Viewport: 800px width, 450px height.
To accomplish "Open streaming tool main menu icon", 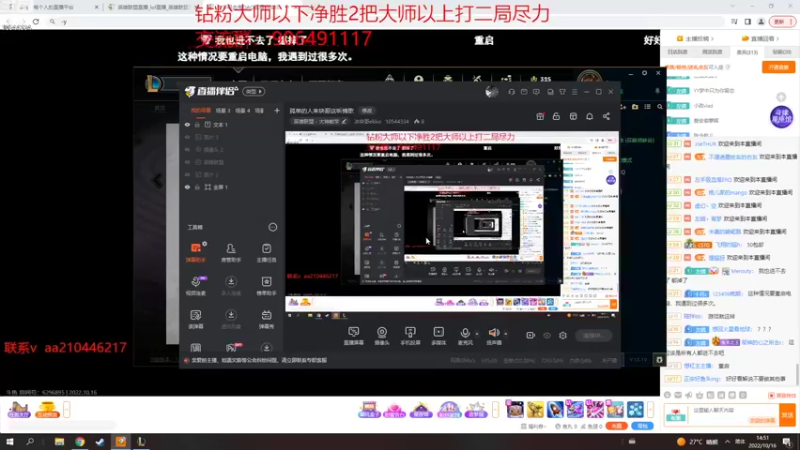I will [574, 92].
